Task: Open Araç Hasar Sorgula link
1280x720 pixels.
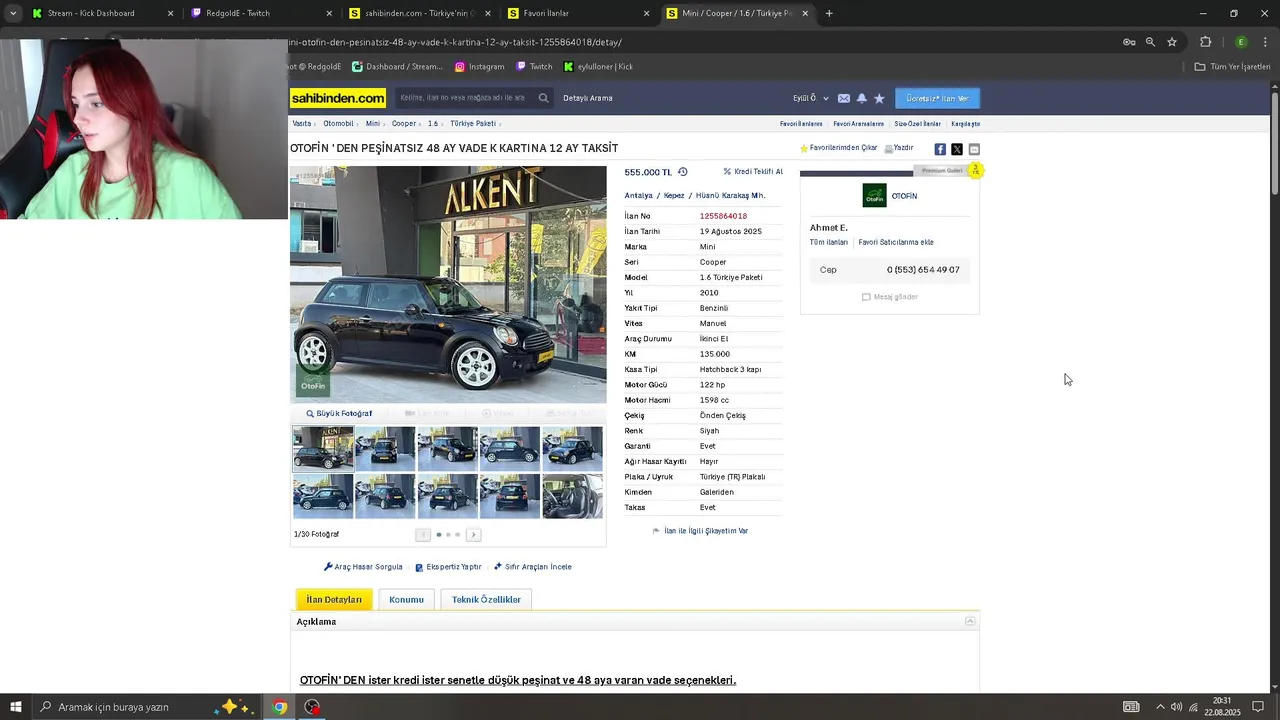Action: tap(363, 567)
